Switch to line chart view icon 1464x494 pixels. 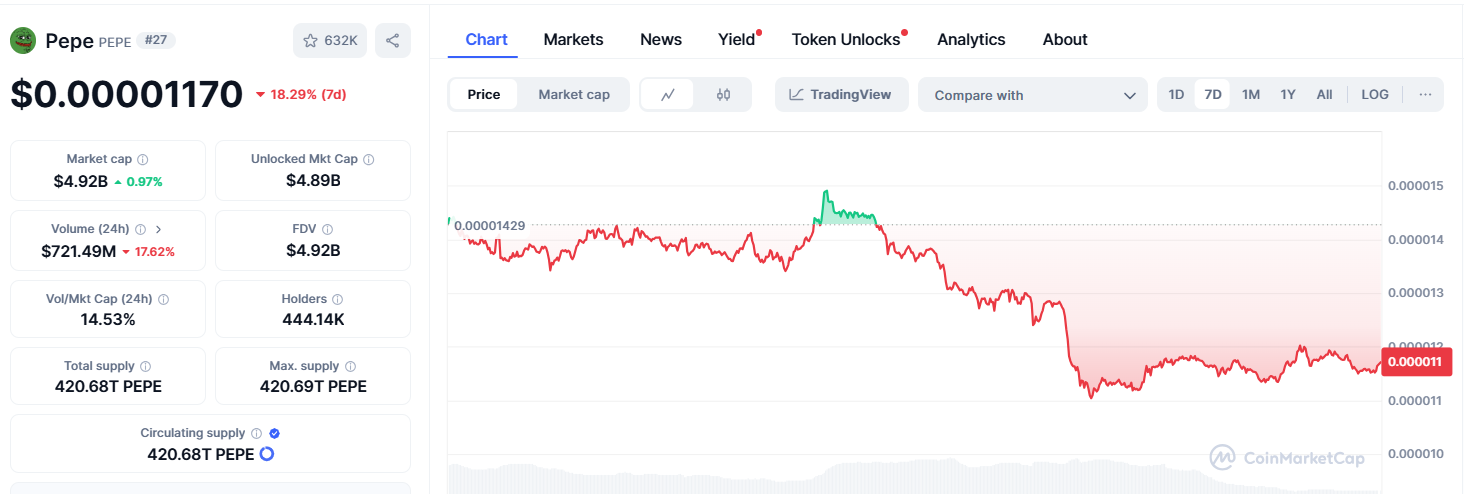click(x=668, y=95)
